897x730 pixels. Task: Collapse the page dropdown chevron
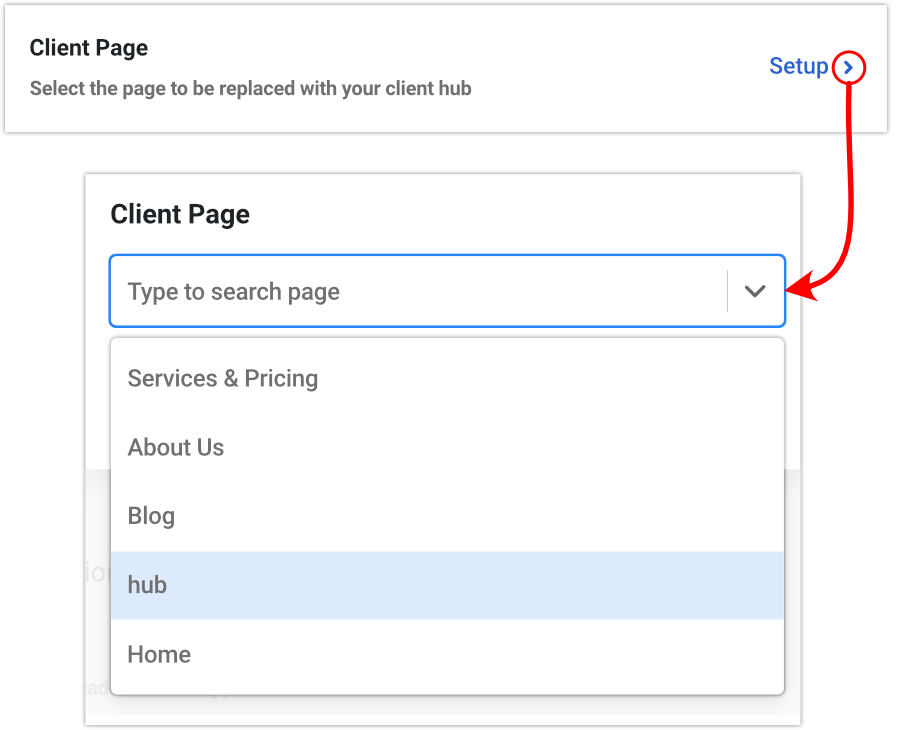755,291
